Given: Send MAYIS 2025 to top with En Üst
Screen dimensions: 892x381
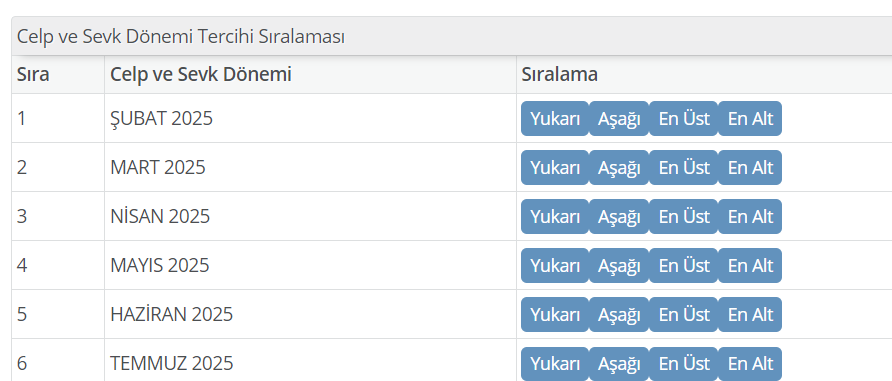Looking at the screenshot, I should tap(684, 265).
